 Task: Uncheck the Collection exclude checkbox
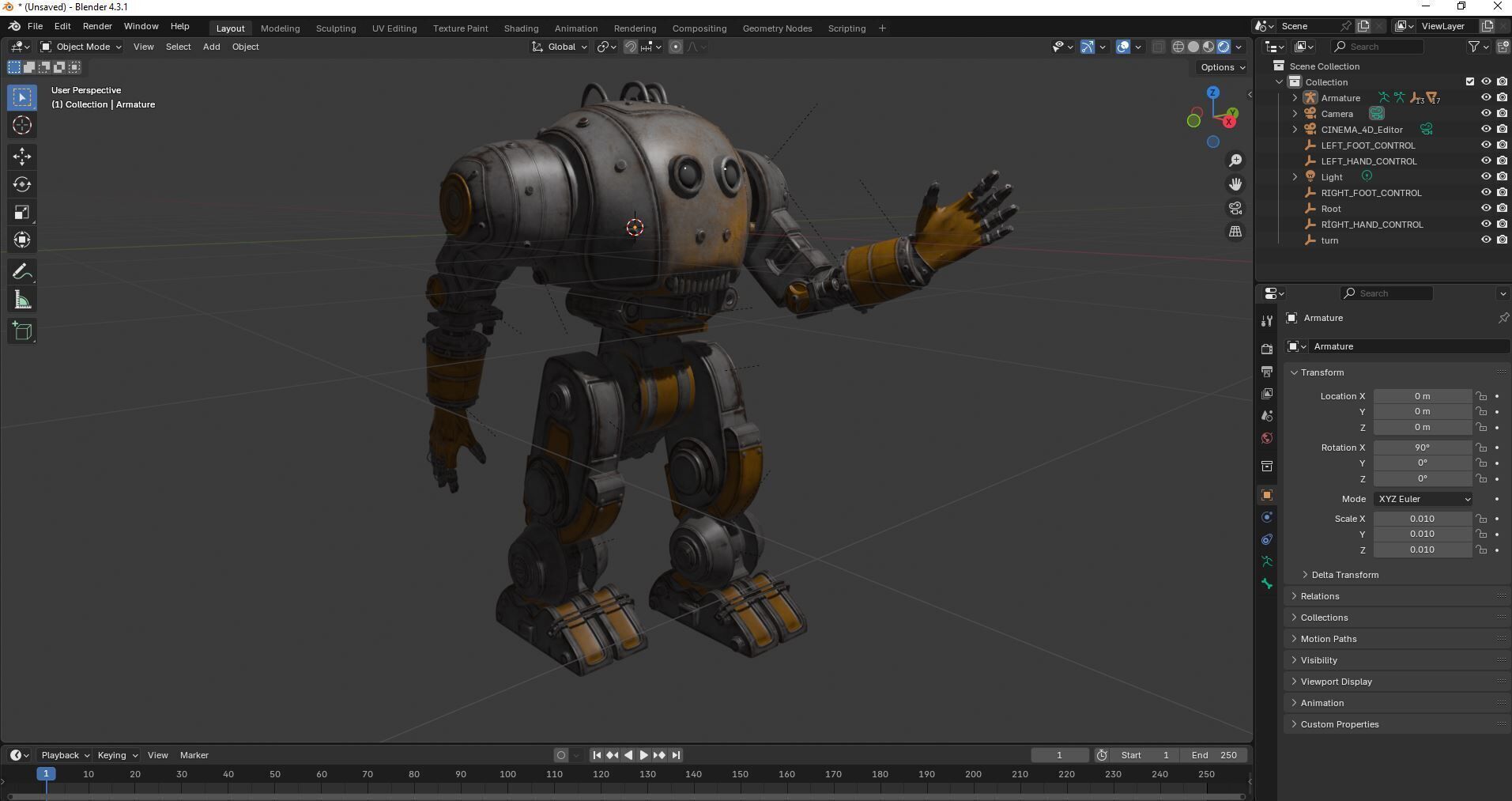pos(1470,82)
